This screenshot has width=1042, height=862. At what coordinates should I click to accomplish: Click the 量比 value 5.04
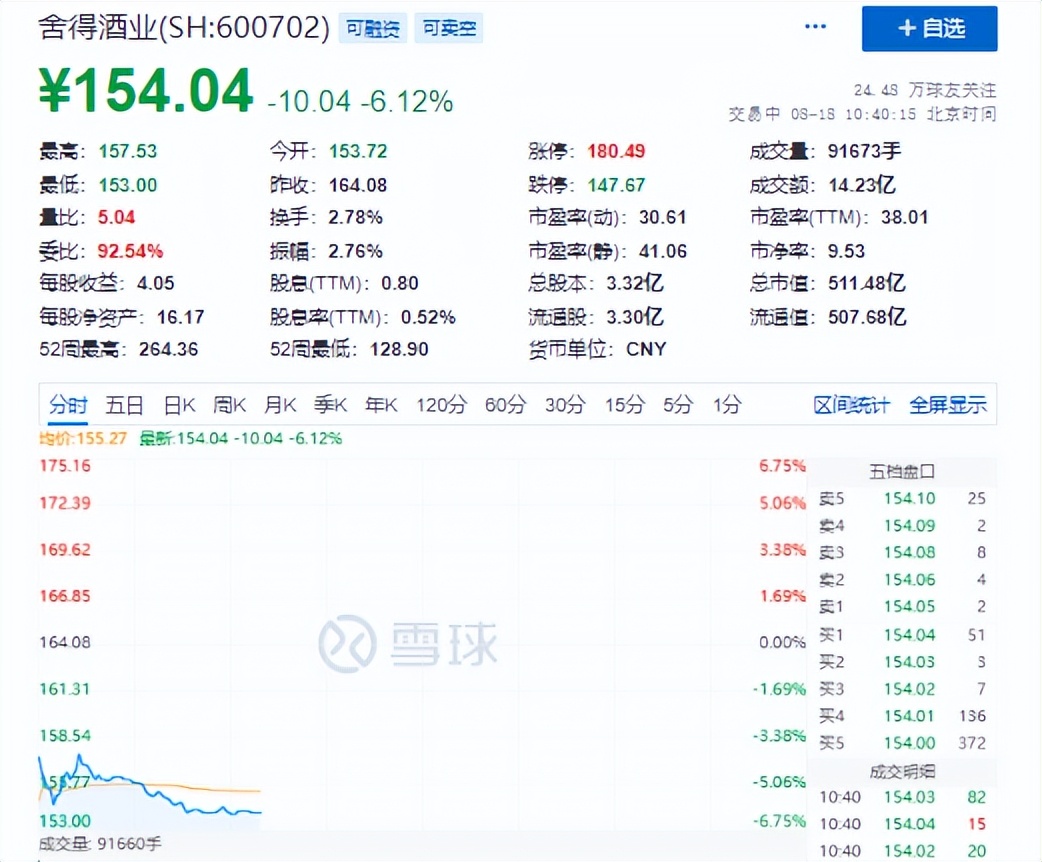[116, 217]
